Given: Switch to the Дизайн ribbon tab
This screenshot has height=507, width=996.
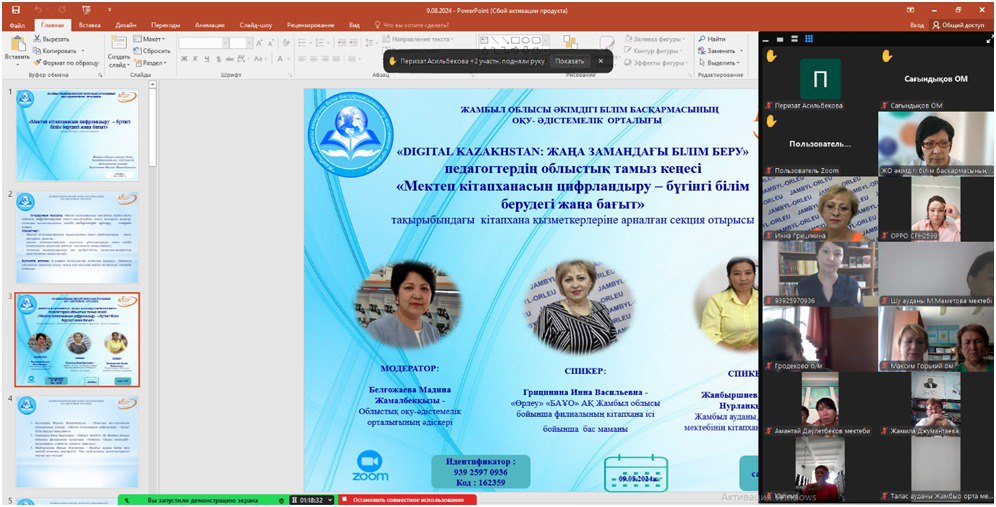Looking at the screenshot, I should 126,25.
